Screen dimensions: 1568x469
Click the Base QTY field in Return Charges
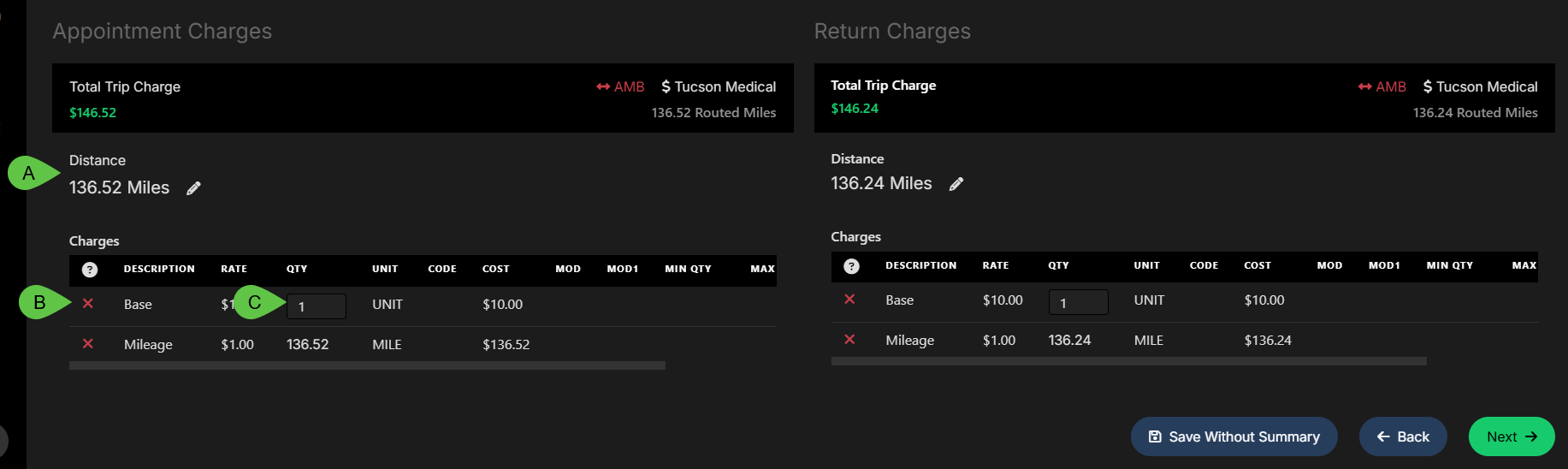1079,302
